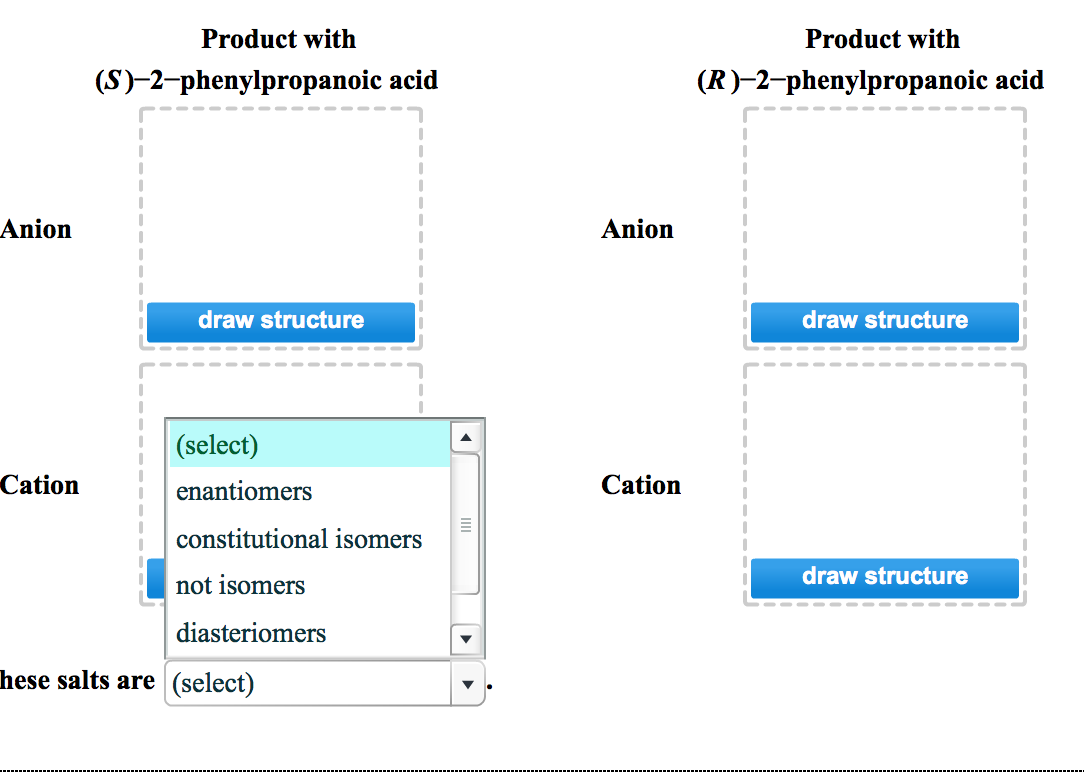The height and width of the screenshot is (774, 1084).
Task: Click draw structure for the R-acid cation
Action: [x=884, y=578]
